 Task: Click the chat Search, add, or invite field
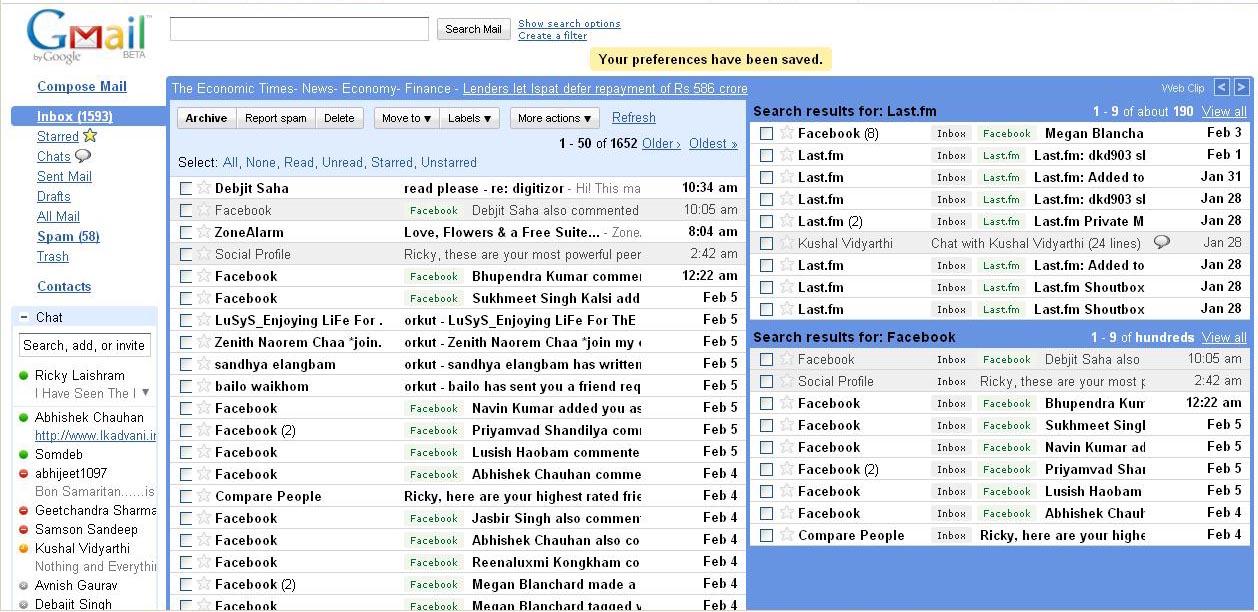click(x=85, y=345)
